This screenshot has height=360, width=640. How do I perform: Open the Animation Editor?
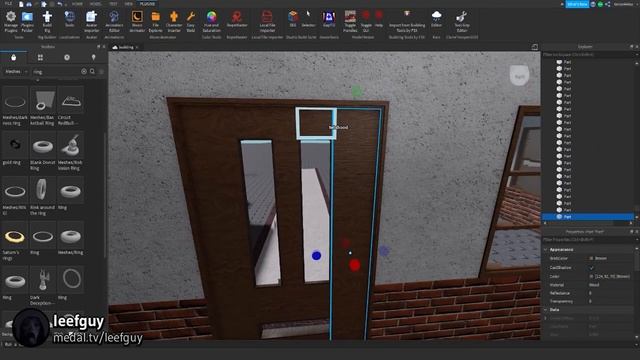coord(114,21)
